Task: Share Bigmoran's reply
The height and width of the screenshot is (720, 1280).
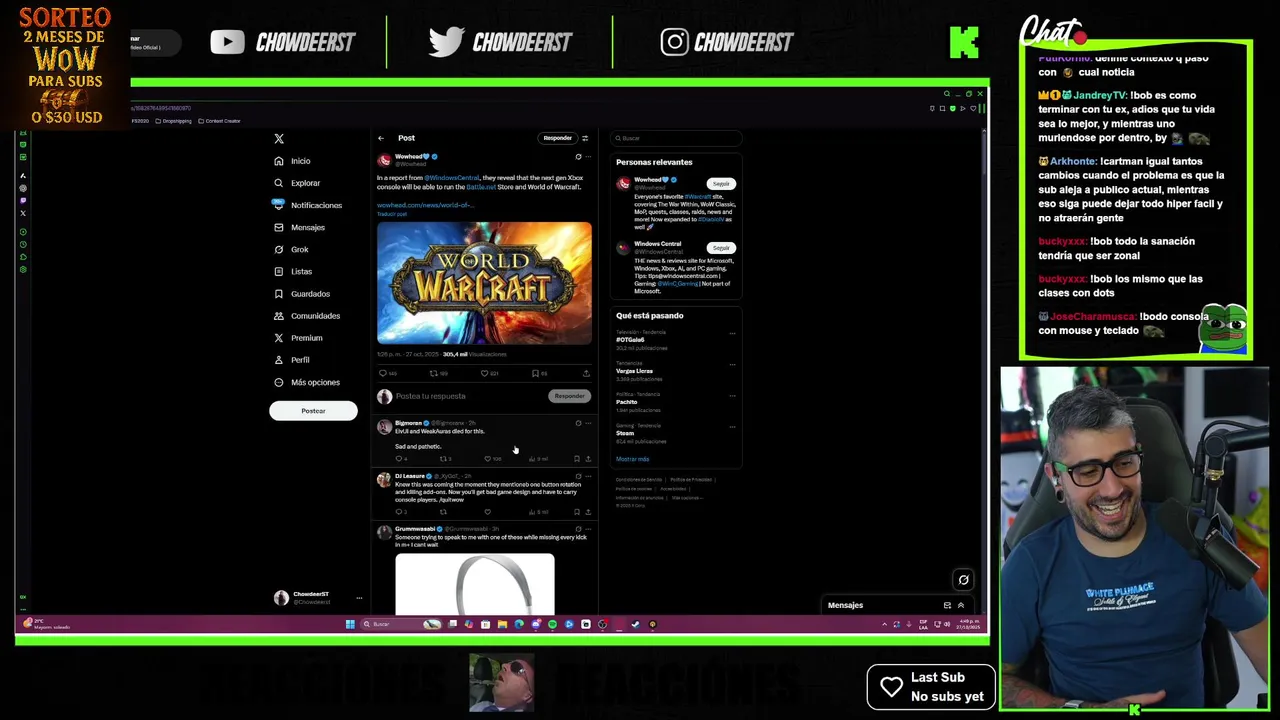Action: 587,459
